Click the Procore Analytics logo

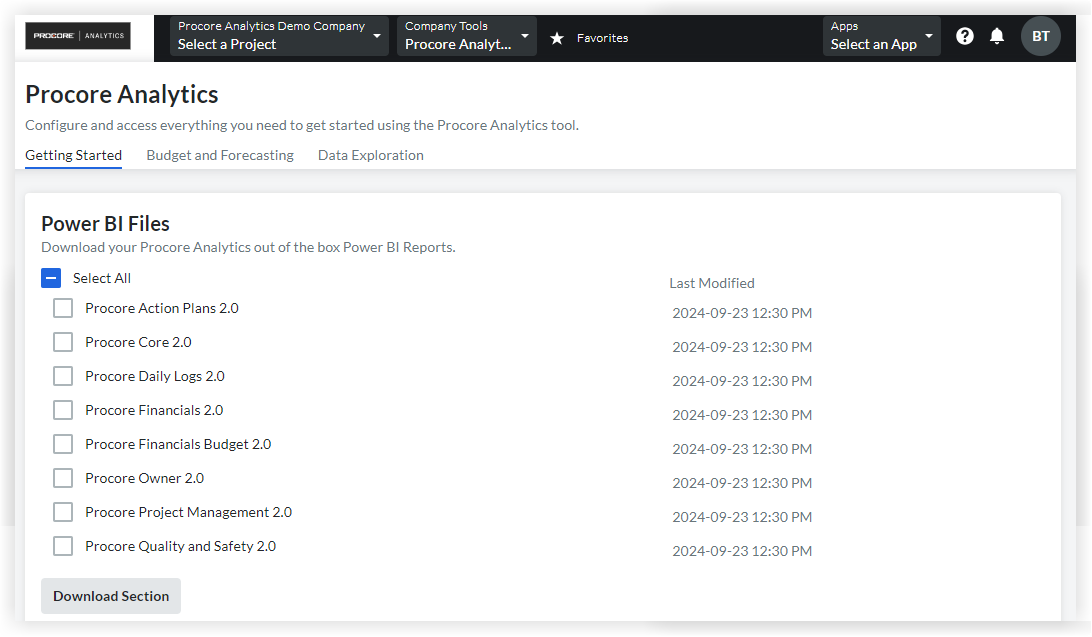77,35
